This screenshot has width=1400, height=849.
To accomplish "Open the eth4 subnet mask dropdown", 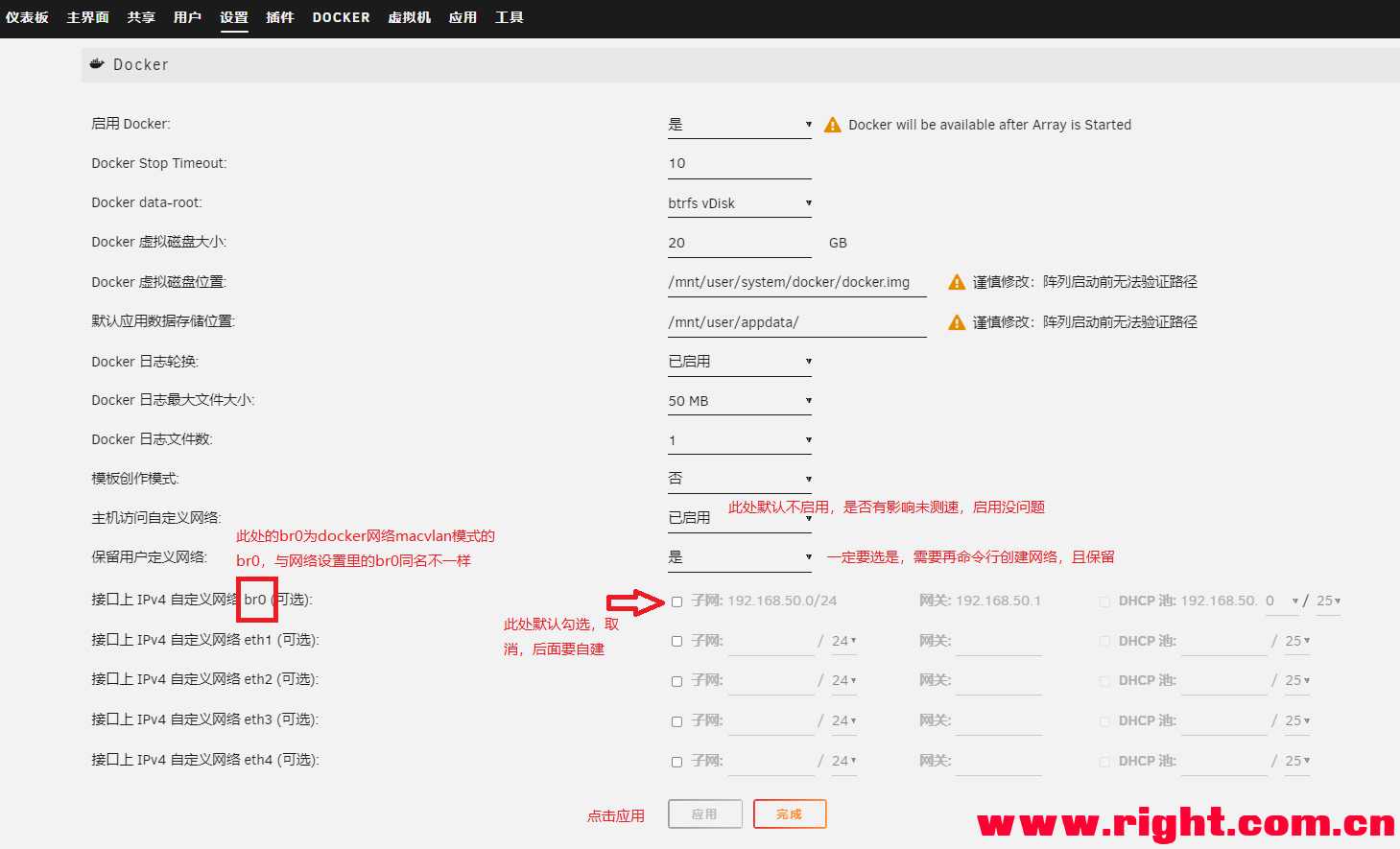I will point(843,761).
